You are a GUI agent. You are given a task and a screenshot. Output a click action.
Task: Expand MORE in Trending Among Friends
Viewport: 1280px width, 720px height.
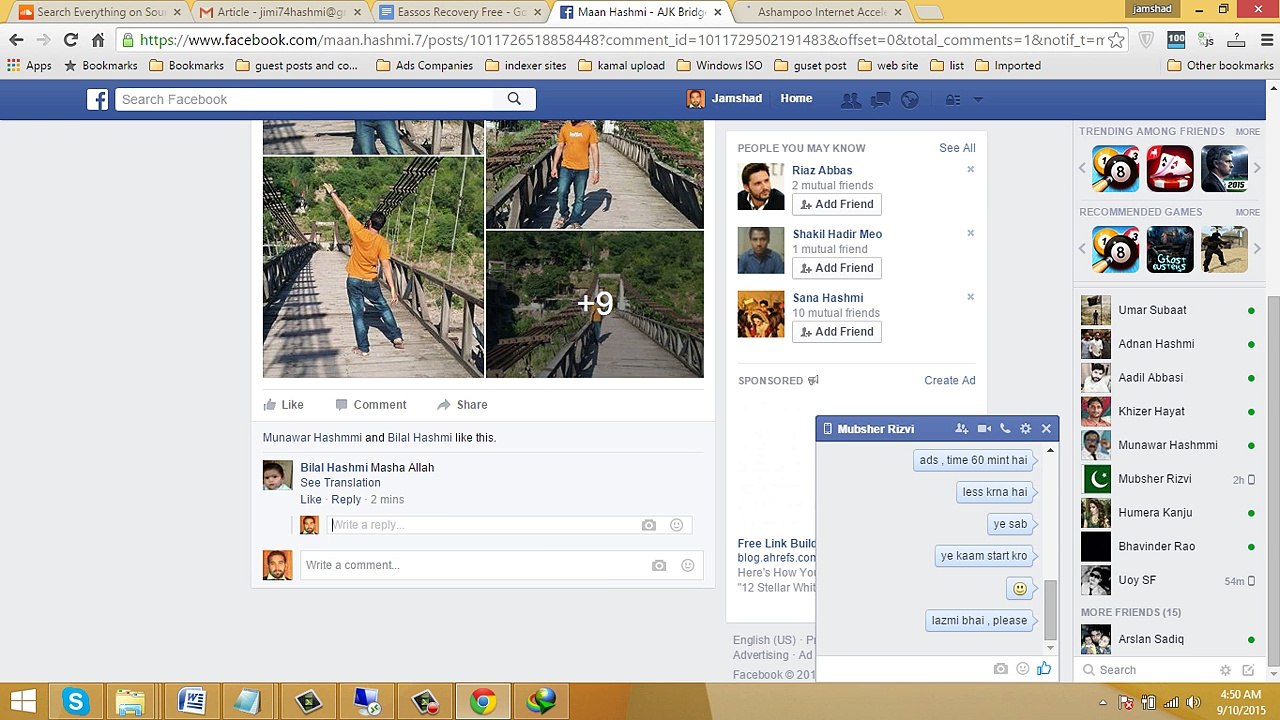tap(1247, 132)
